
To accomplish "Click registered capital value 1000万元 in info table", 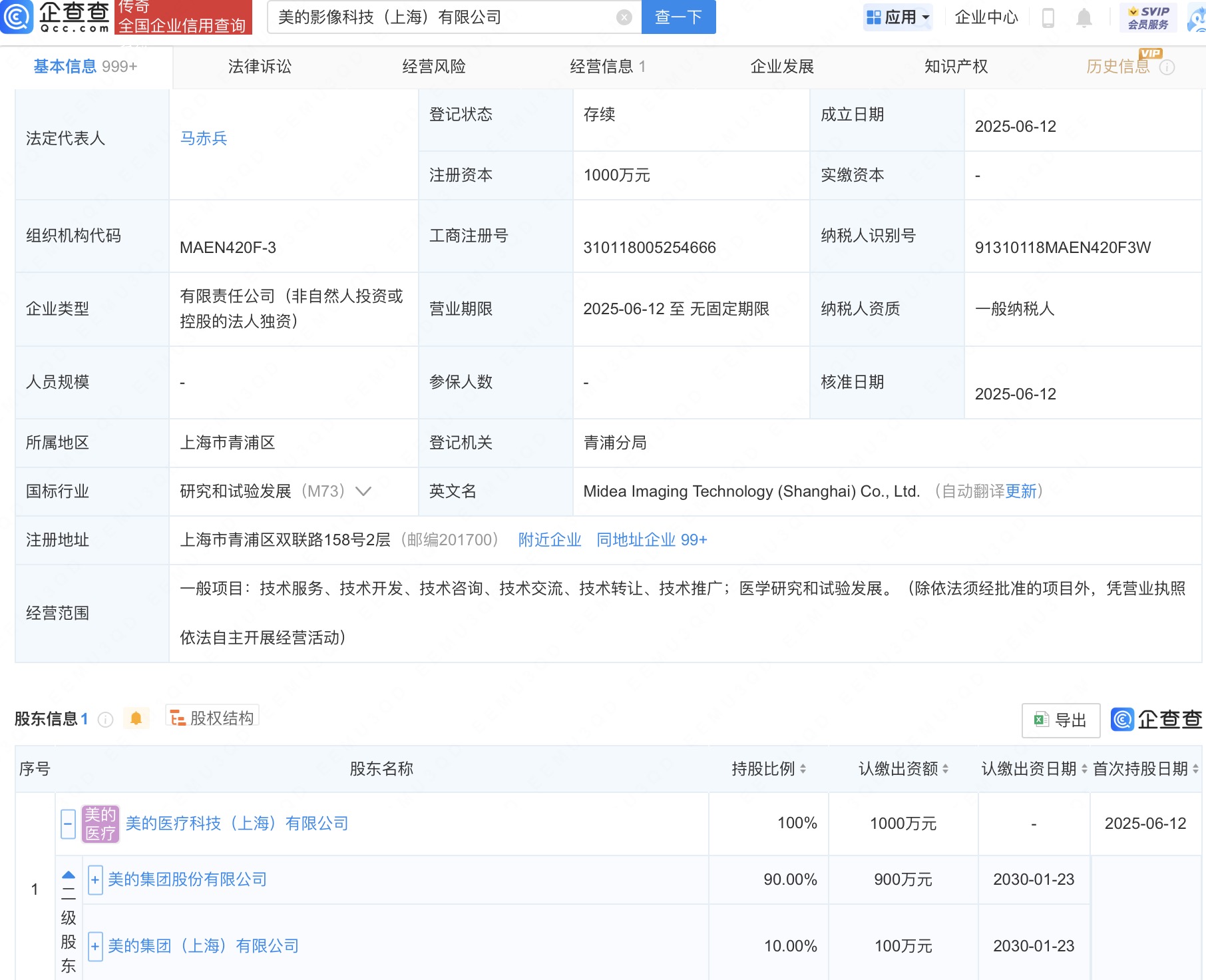I will (x=616, y=176).
